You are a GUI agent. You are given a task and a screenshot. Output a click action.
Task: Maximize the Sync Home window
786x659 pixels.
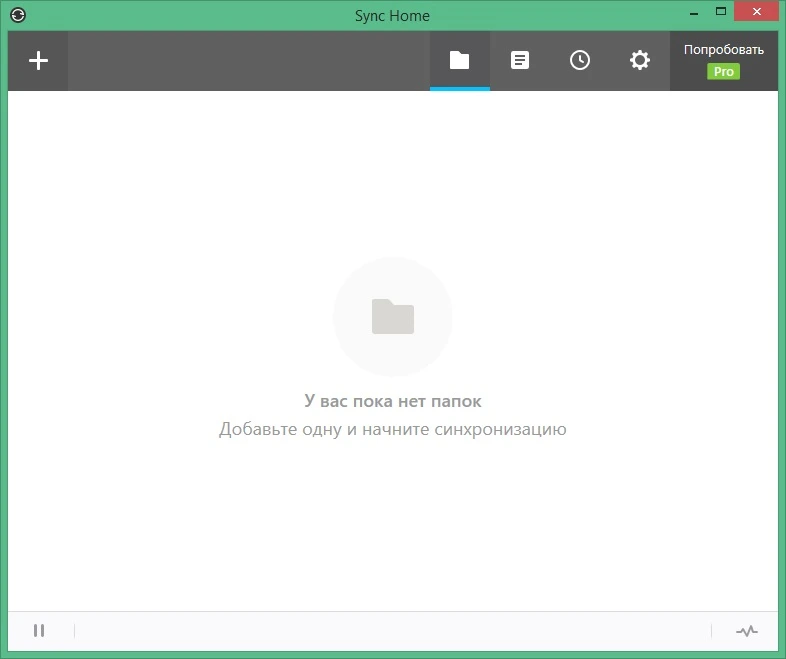click(x=721, y=12)
